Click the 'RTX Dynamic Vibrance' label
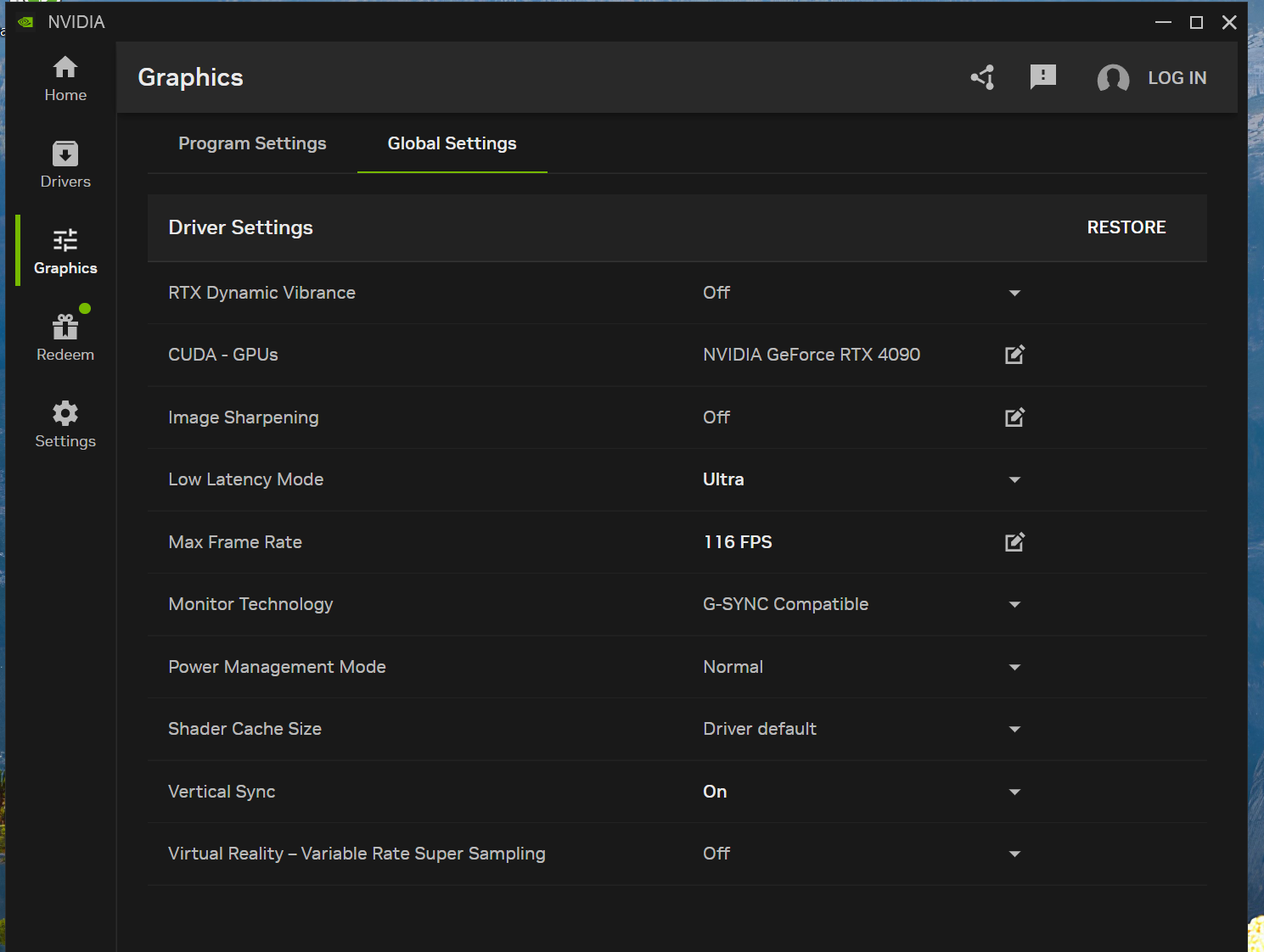 [x=261, y=293]
